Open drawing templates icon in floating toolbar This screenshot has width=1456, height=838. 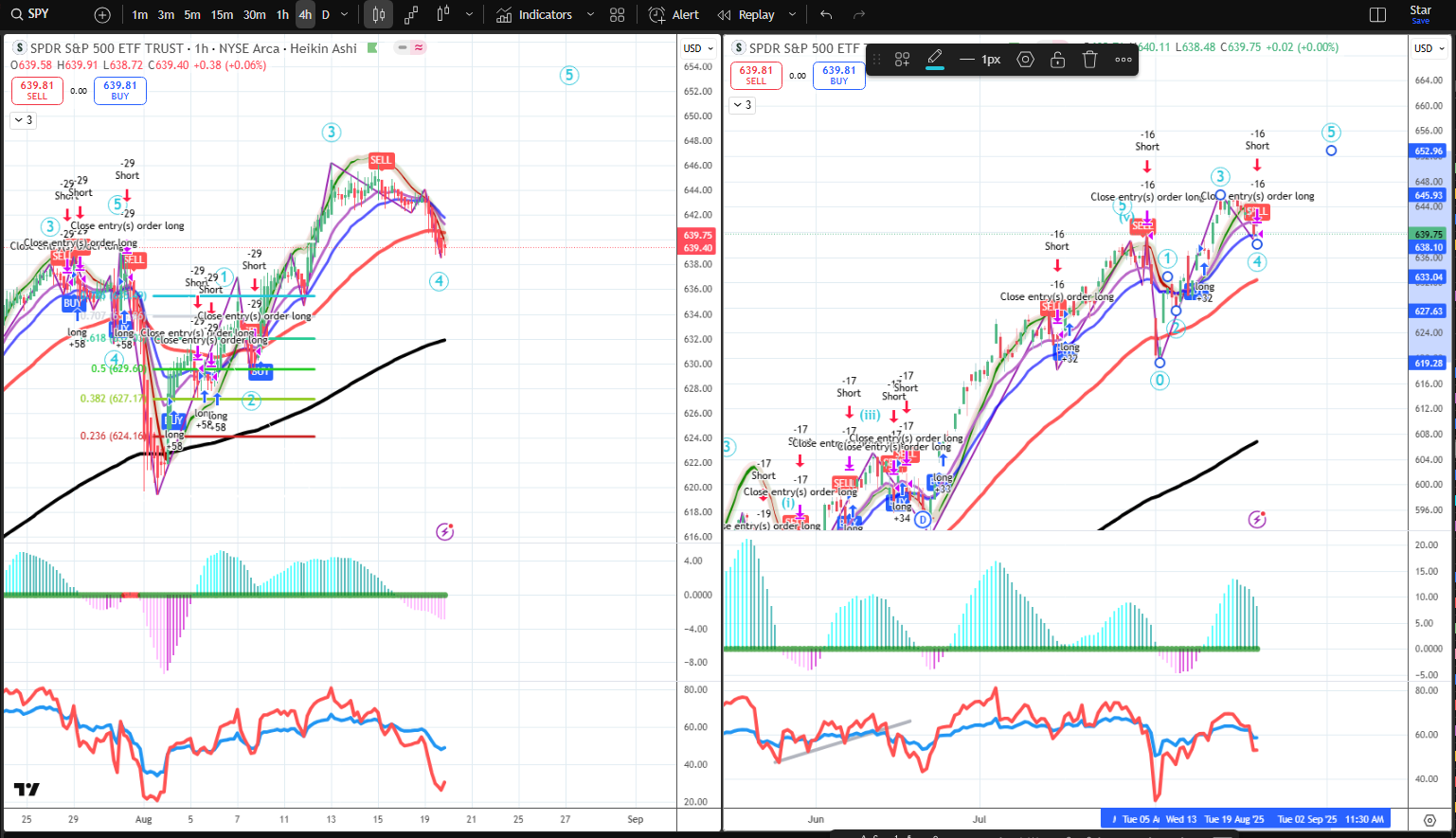click(x=902, y=60)
